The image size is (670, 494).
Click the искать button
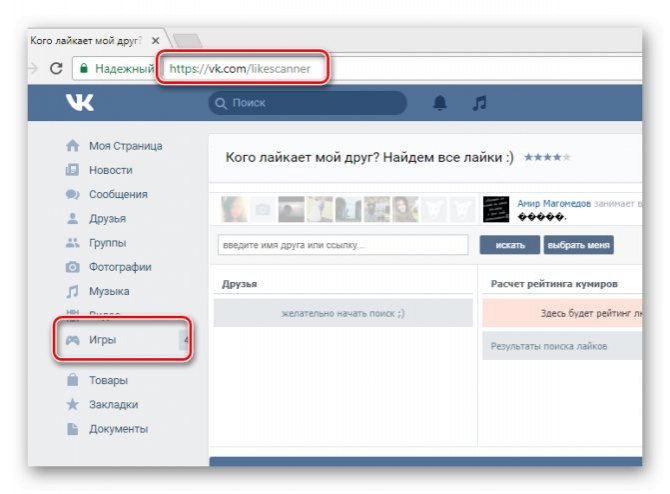[510, 245]
